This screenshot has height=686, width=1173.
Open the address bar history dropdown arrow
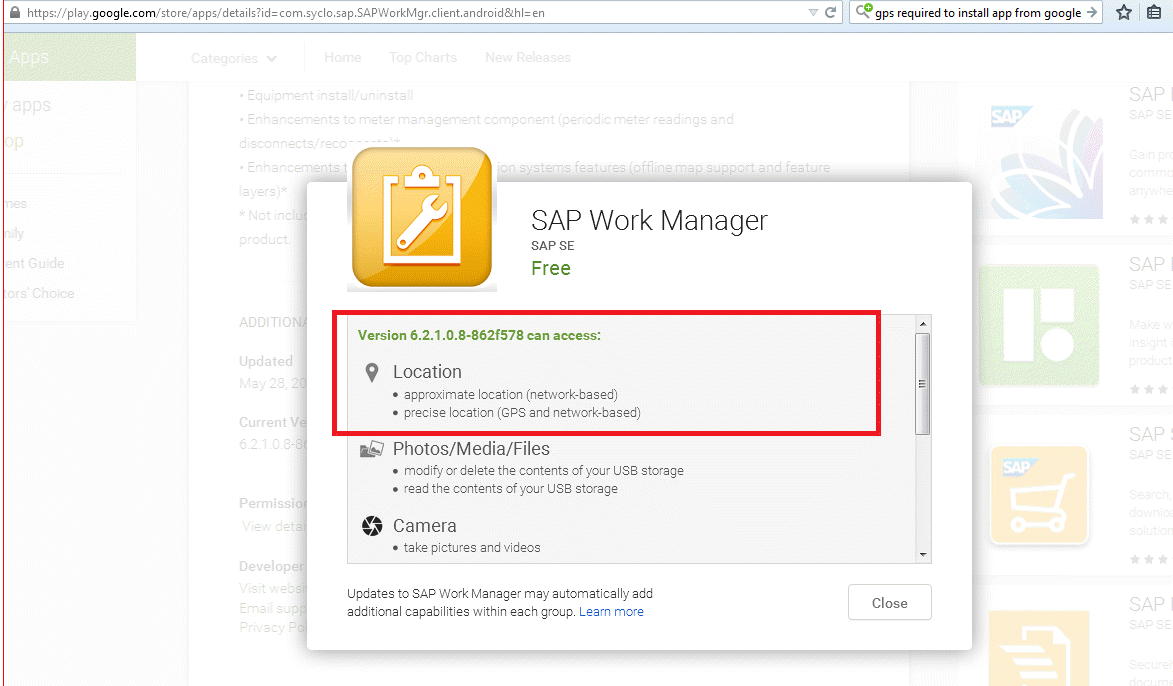tap(813, 13)
